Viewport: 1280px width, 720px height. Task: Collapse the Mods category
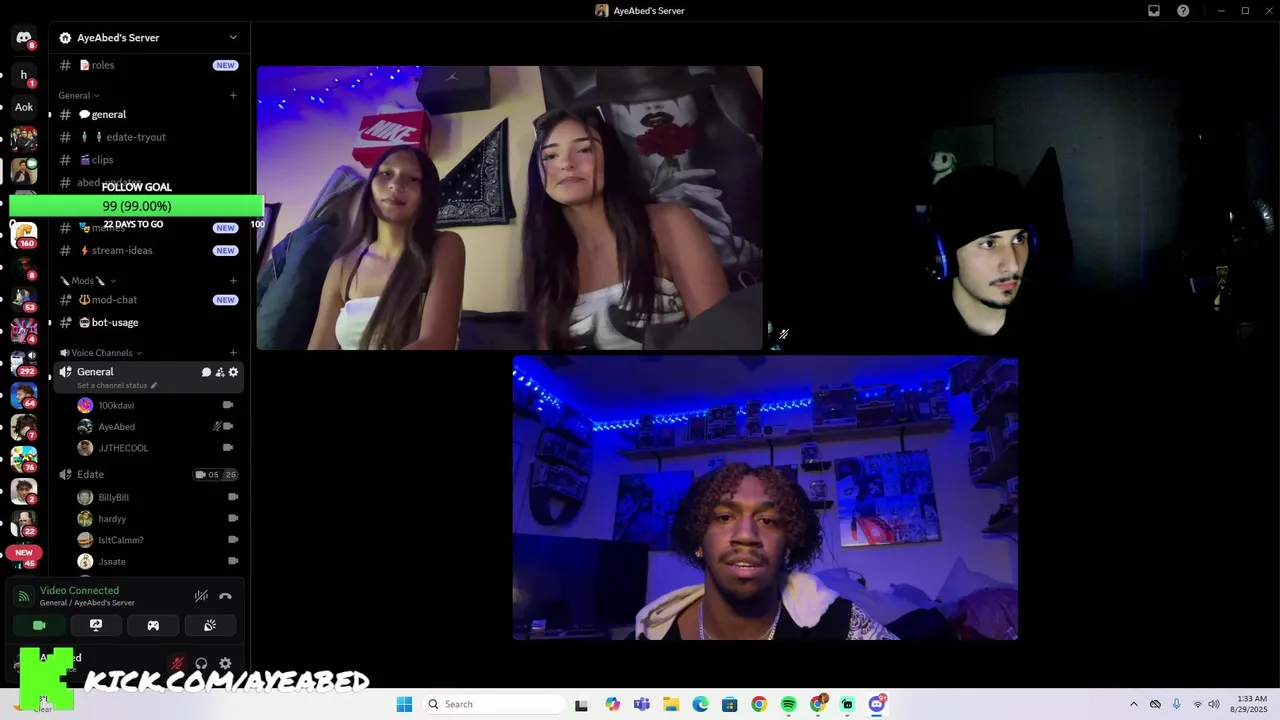[x=88, y=281]
